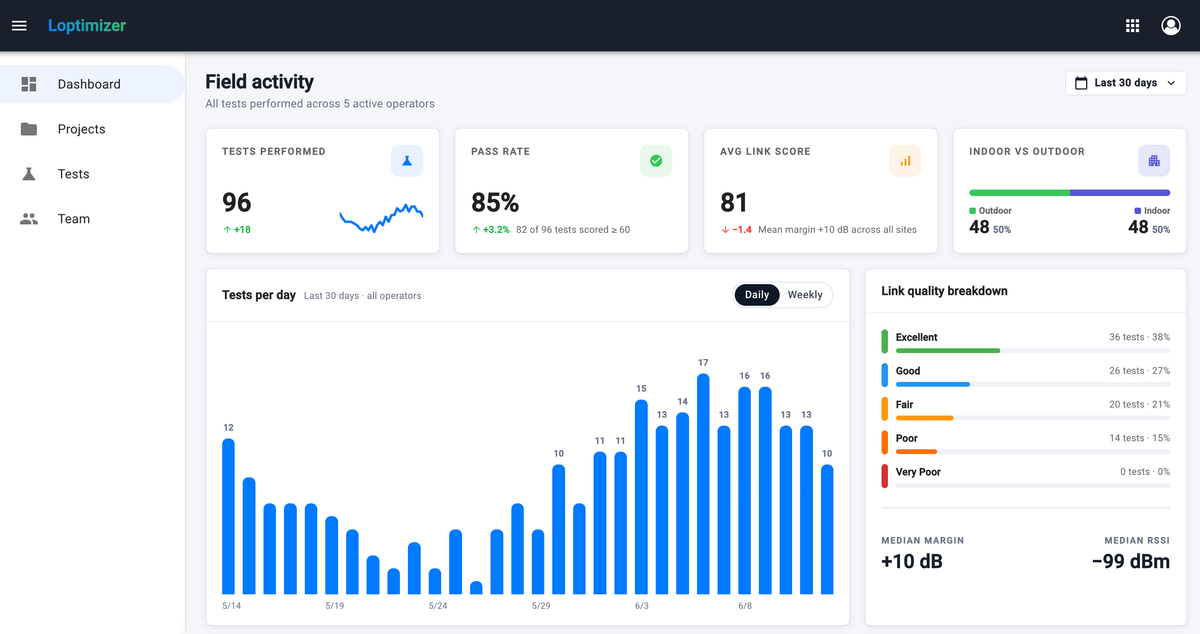Click the '0 tests · 0%' text
This screenshot has height=634, width=1200.
point(1145,472)
